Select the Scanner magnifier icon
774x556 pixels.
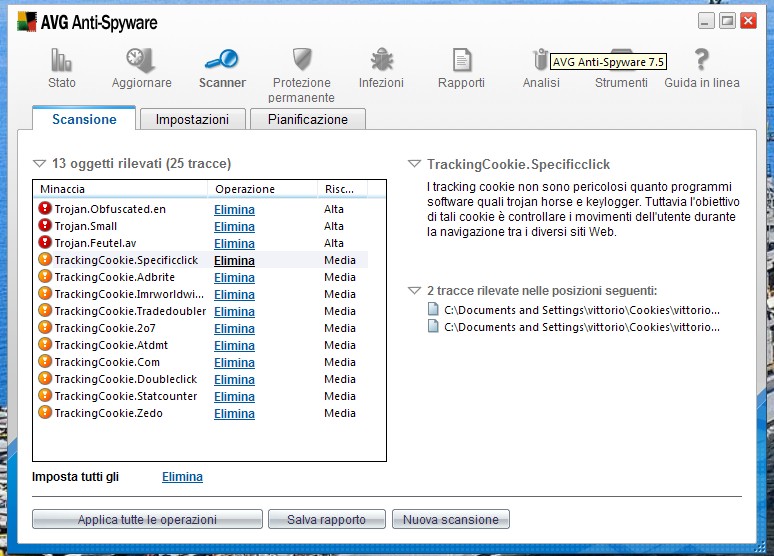pos(222,59)
